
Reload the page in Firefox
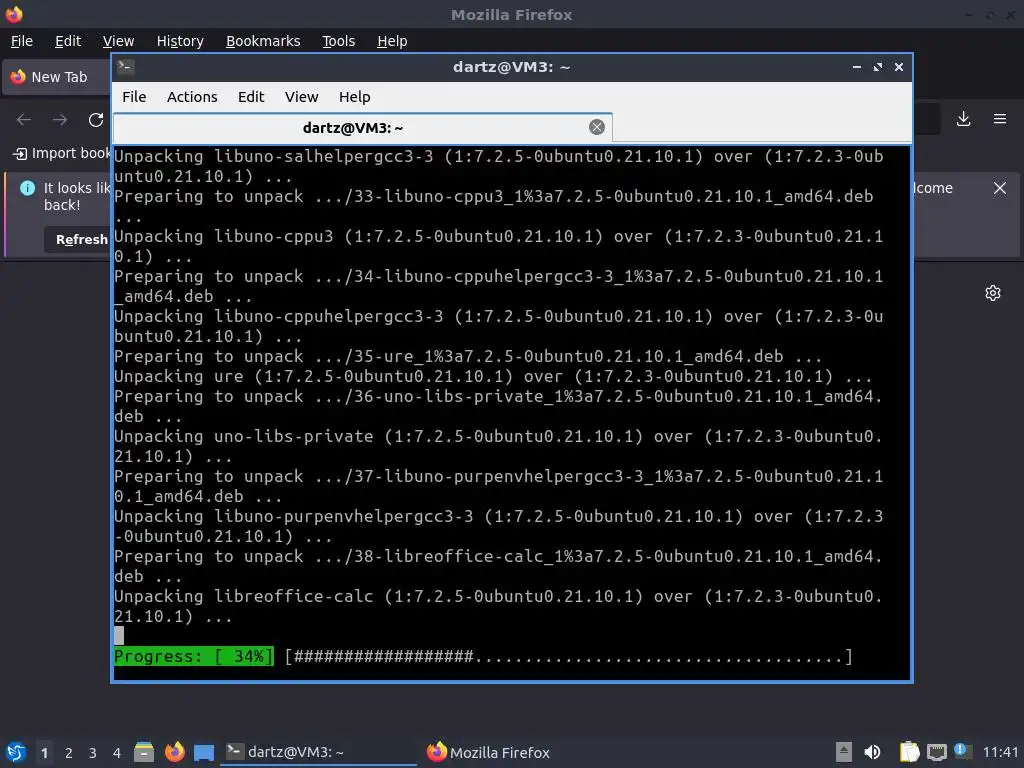96,120
